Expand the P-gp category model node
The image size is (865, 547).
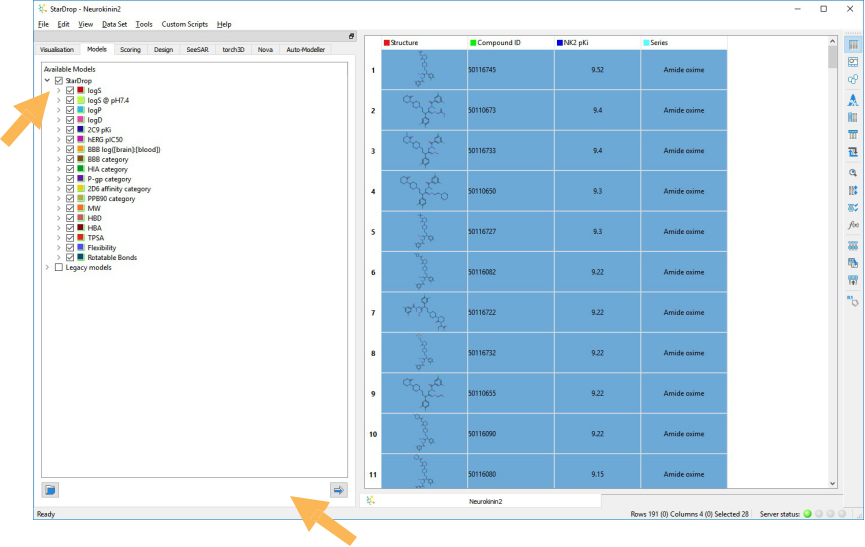pos(58,179)
